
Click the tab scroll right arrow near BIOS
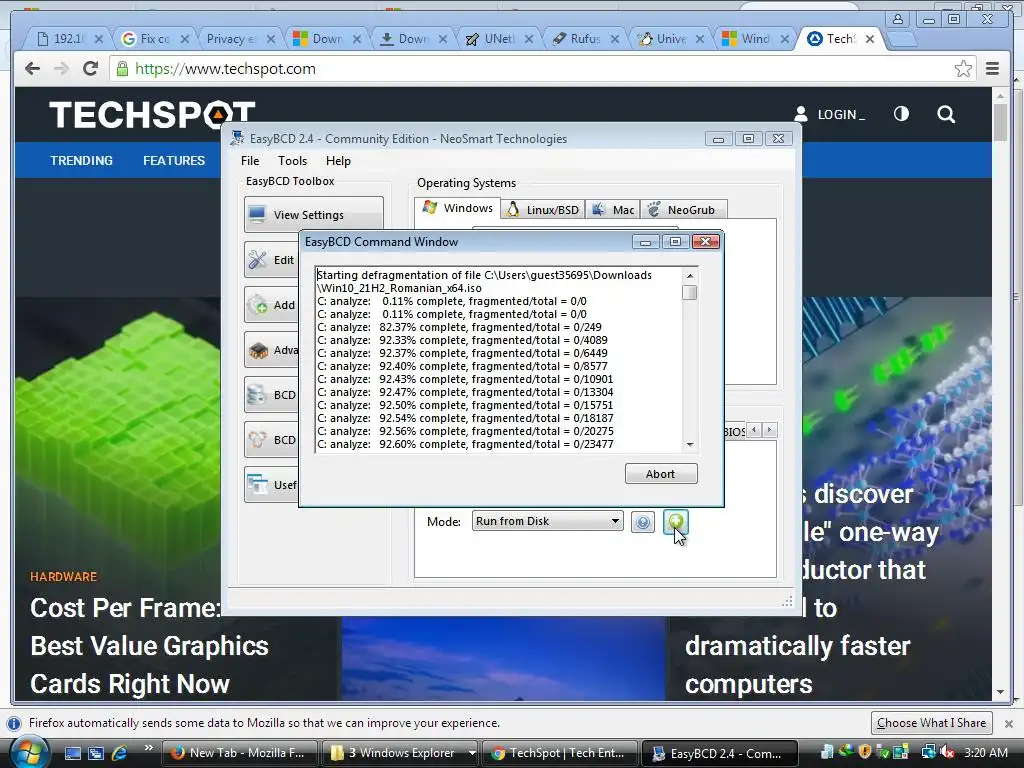(769, 430)
